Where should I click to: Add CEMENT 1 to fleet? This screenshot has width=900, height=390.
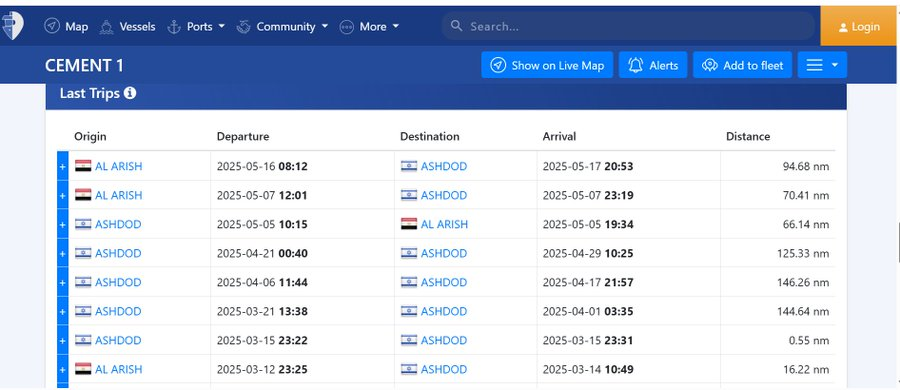click(742, 65)
